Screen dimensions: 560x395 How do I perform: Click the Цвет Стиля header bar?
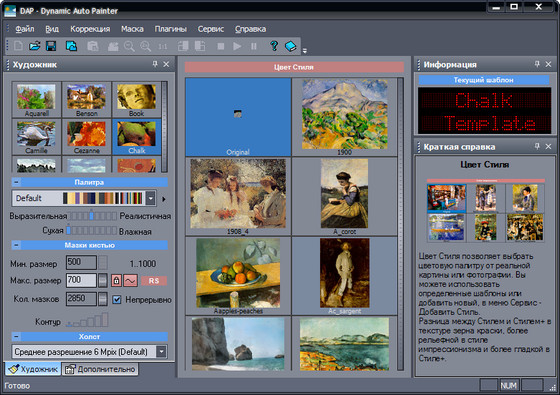pos(294,67)
